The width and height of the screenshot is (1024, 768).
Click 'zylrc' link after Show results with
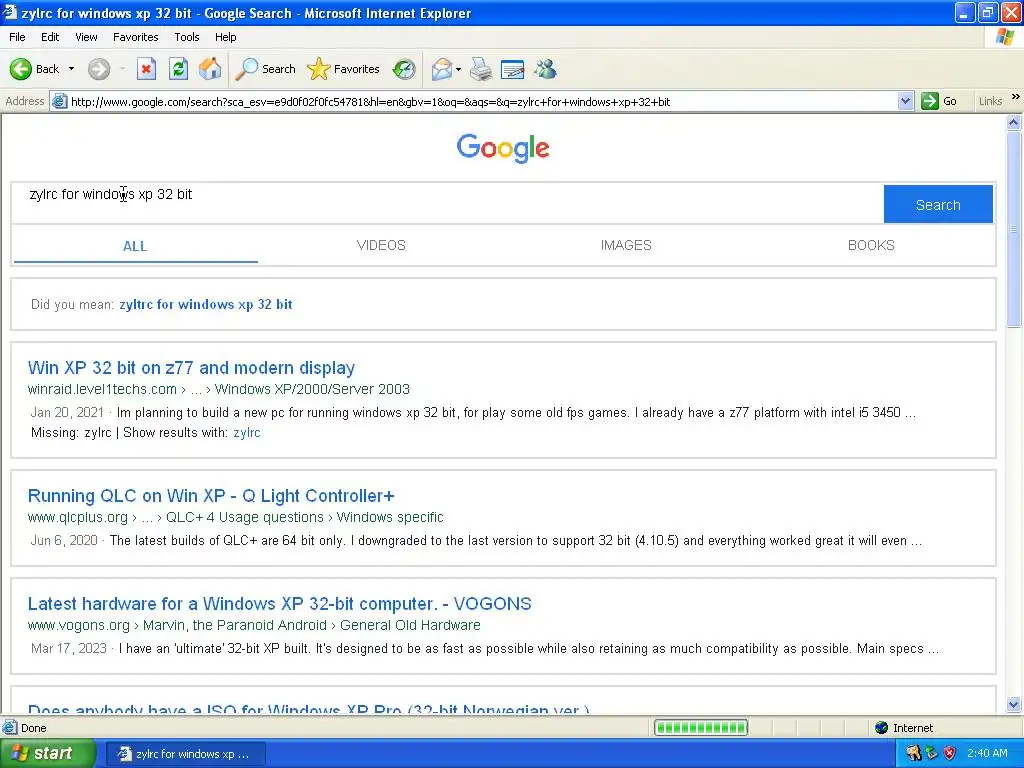click(247, 432)
